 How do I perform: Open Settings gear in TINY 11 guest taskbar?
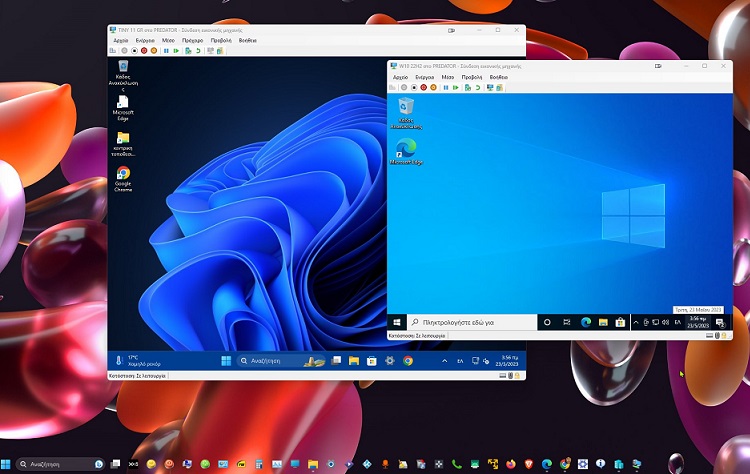(390, 361)
